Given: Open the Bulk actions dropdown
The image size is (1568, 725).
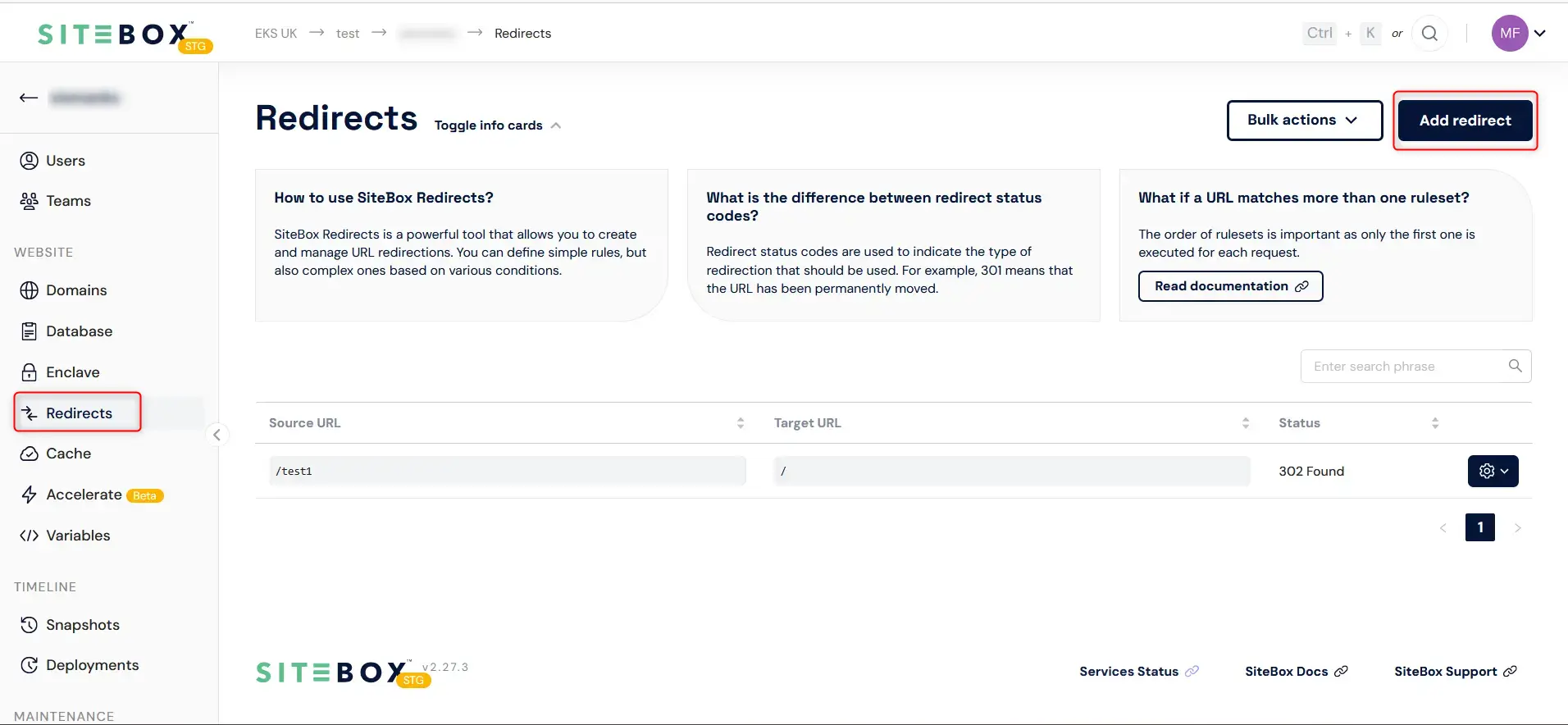Looking at the screenshot, I should tap(1305, 121).
